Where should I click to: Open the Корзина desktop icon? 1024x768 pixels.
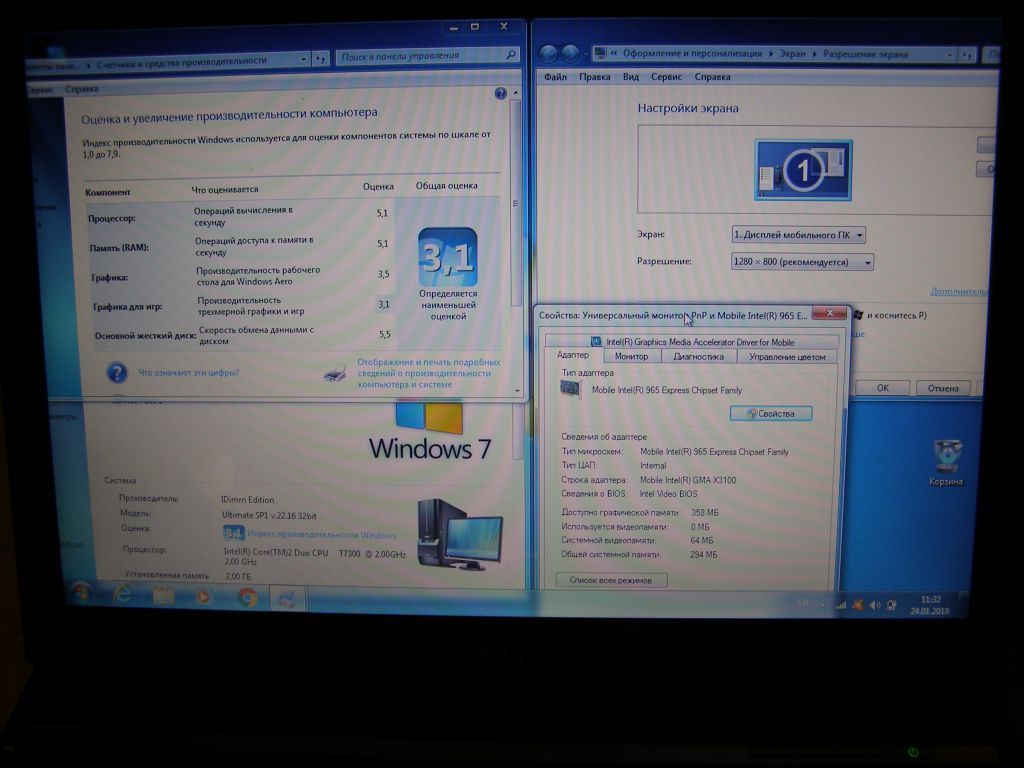coord(946,464)
